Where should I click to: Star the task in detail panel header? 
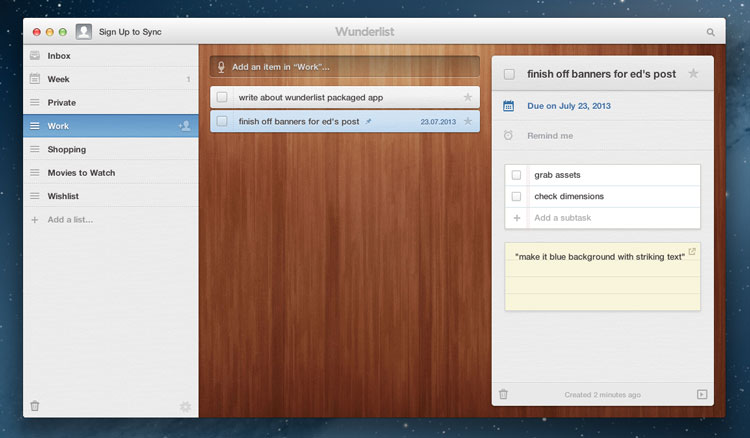click(x=693, y=74)
